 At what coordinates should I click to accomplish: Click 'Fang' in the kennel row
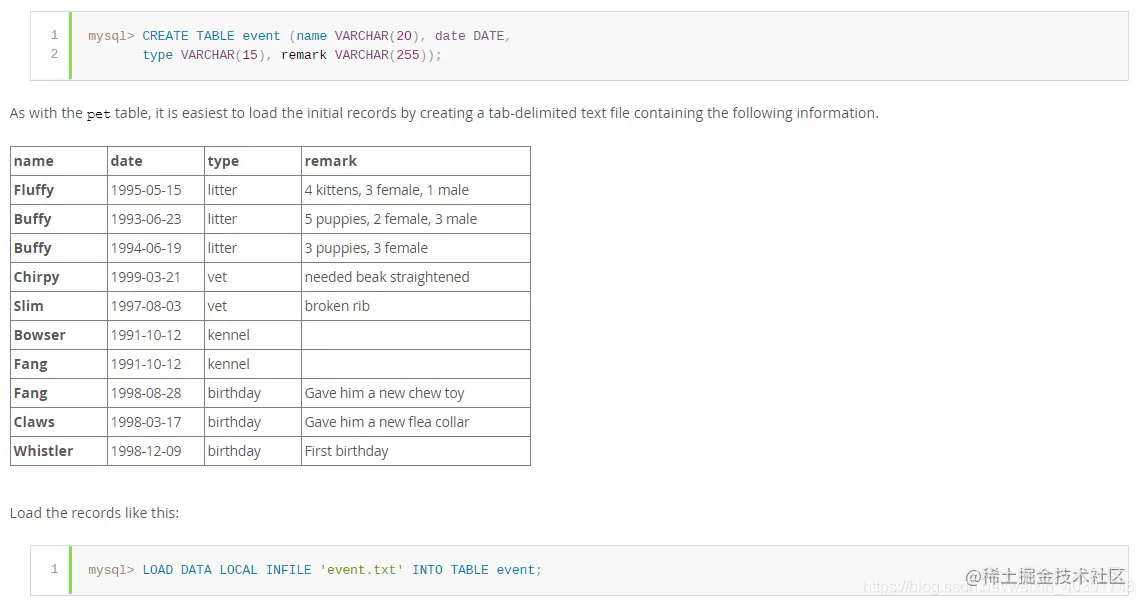tap(31, 364)
